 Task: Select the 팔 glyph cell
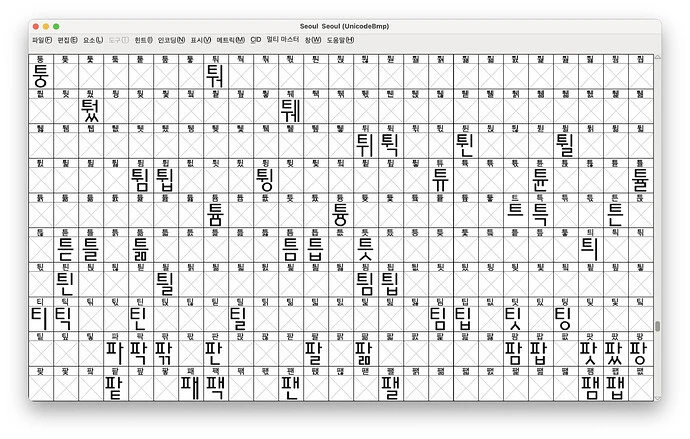pyautogui.click(x=315, y=352)
